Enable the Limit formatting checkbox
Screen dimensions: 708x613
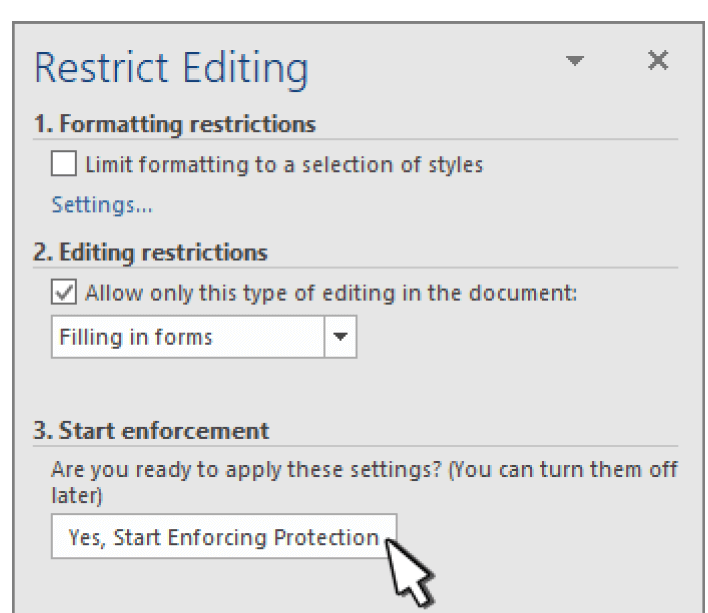(64, 163)
